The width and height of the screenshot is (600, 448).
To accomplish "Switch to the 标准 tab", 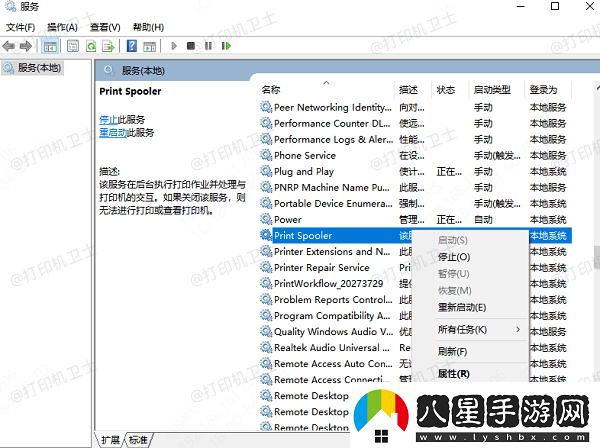I will pos(138,440).
